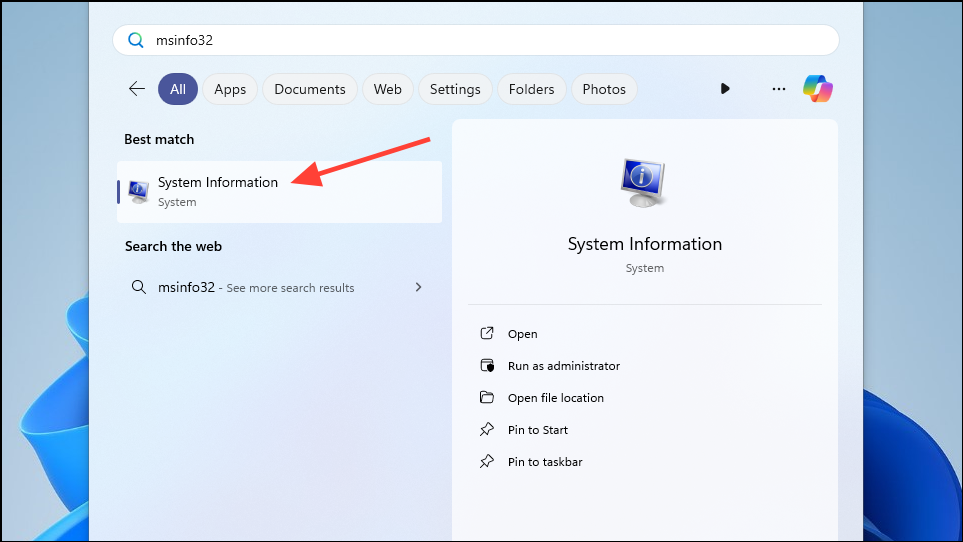Go back using the left arrow icon
Image resolution: width=963 pixels, height=542 pixels.
click(x=137, y=89)
